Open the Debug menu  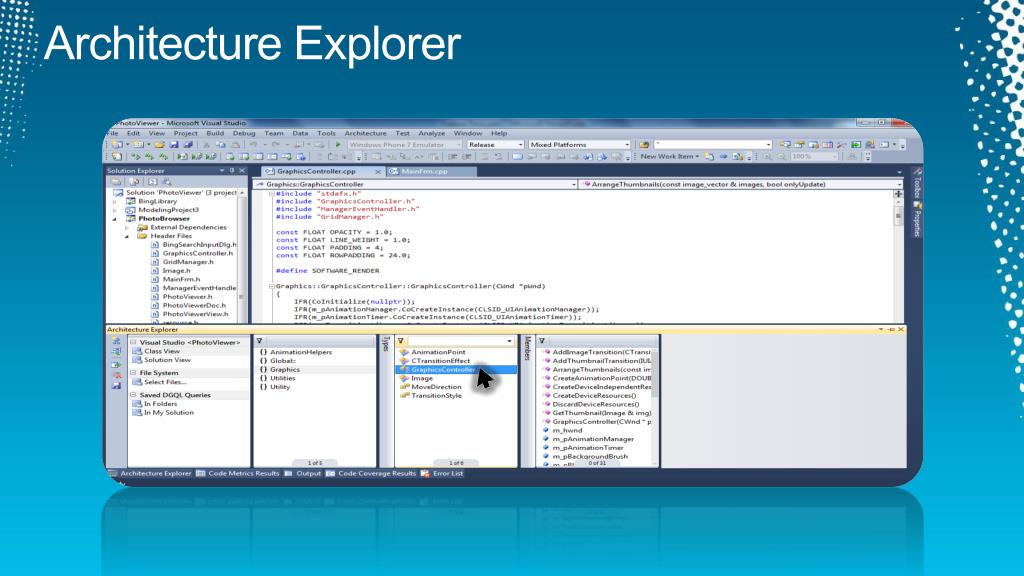pyautogui.click(x=244, y=133)
